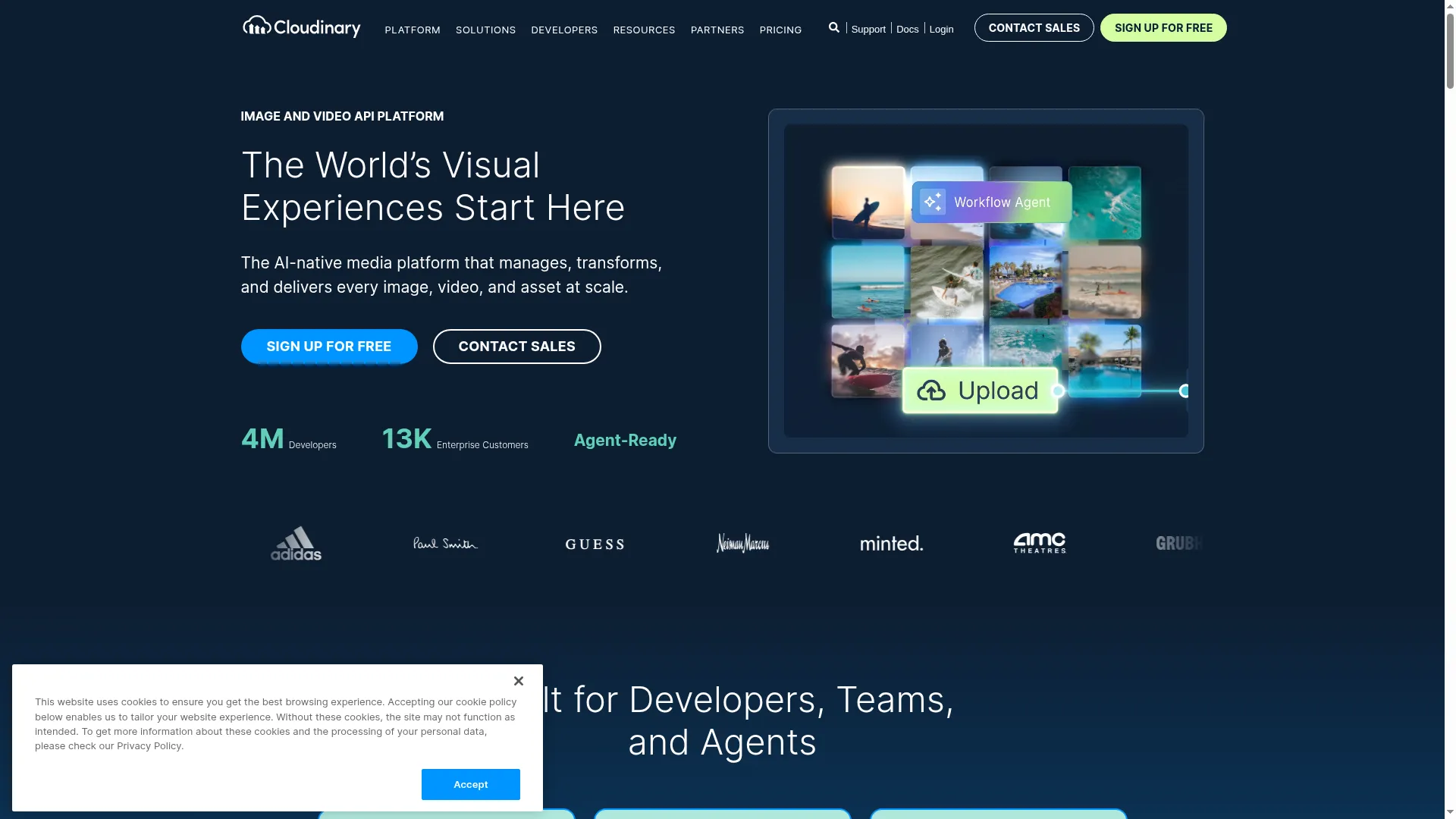The height and width of the screenshot is (819, 1456).
Task: Open the Support link
Action: (x=868, y=29)
